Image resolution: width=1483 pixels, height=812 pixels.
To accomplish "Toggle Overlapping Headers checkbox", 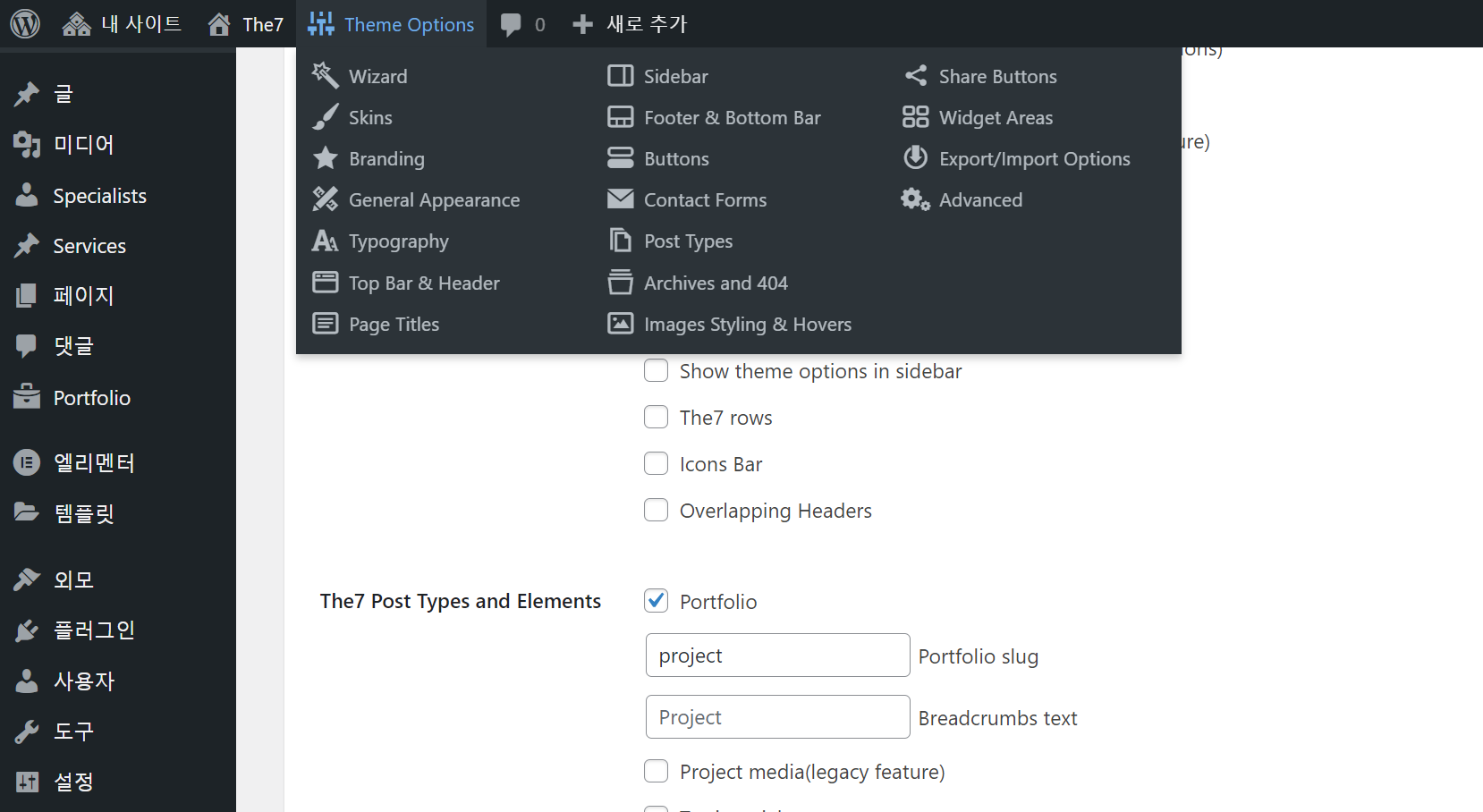I will (656, 510).
